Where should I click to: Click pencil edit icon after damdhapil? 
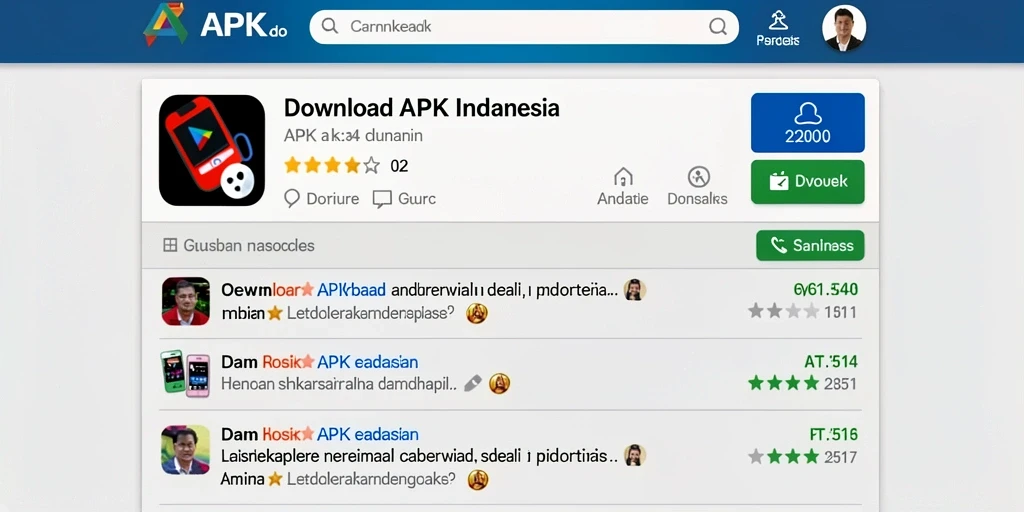[x=473, y=383]
